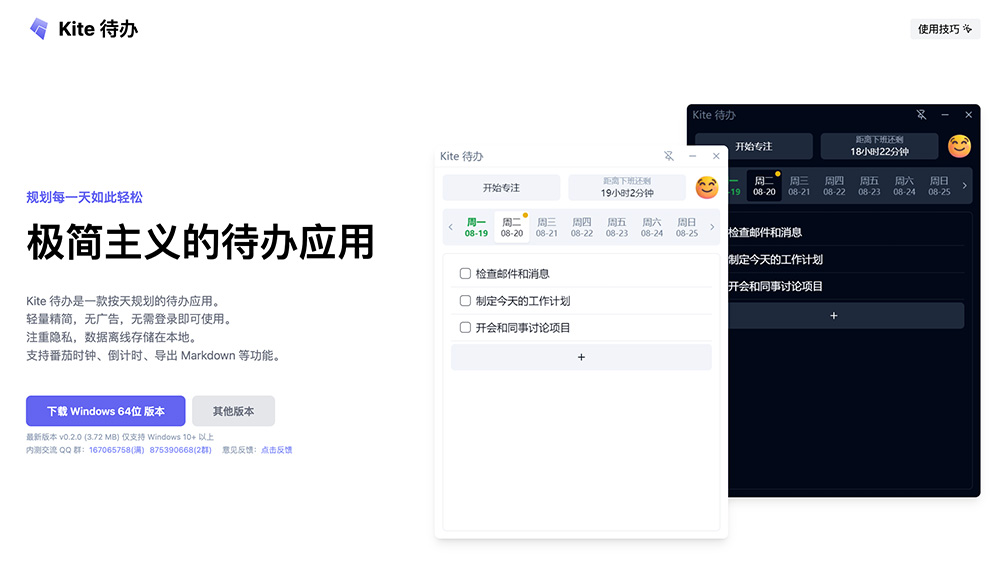Select 周四 08-22 in light window
Viewport: 1000px width, 569px height.
[x=582, y=227]
